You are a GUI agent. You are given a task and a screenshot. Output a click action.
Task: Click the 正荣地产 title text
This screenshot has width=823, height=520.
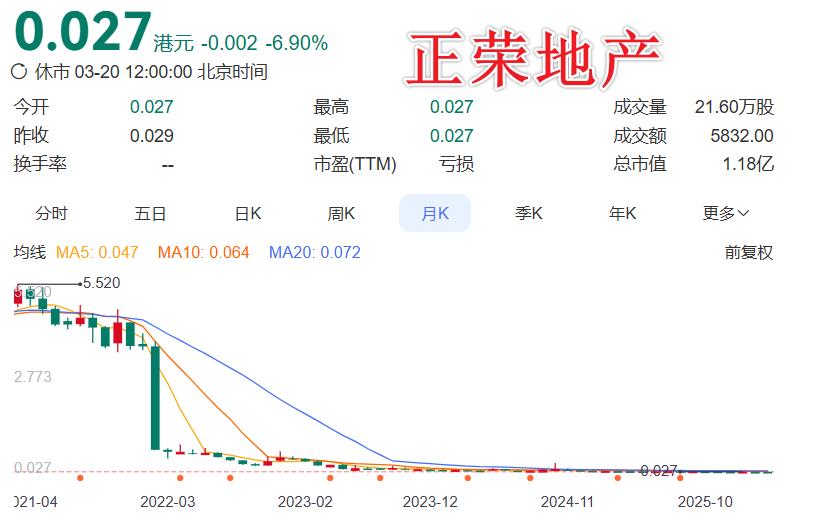click(x=532, y=59)
